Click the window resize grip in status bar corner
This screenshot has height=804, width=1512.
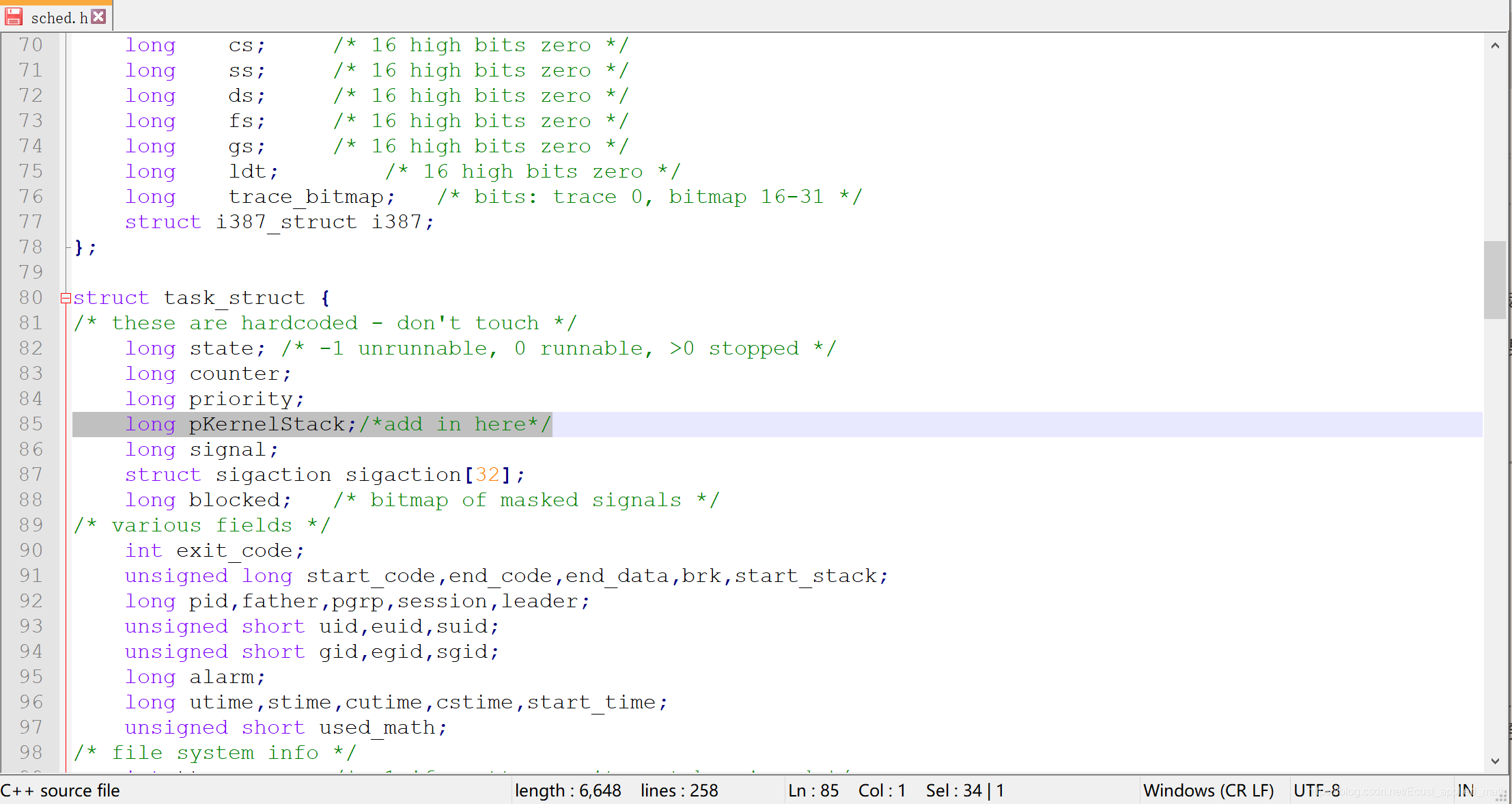click(x=1502, y=796)
